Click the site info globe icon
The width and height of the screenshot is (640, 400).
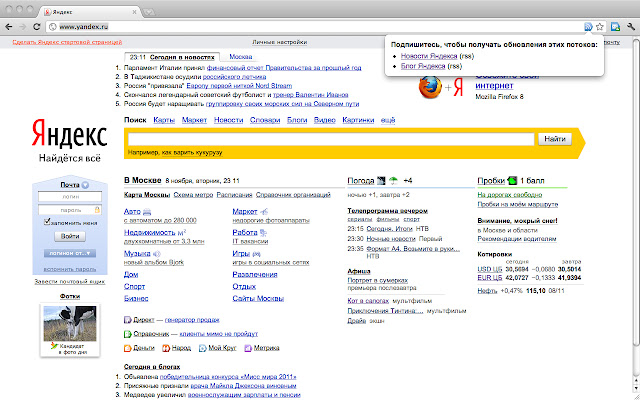[x=52, y=27]
